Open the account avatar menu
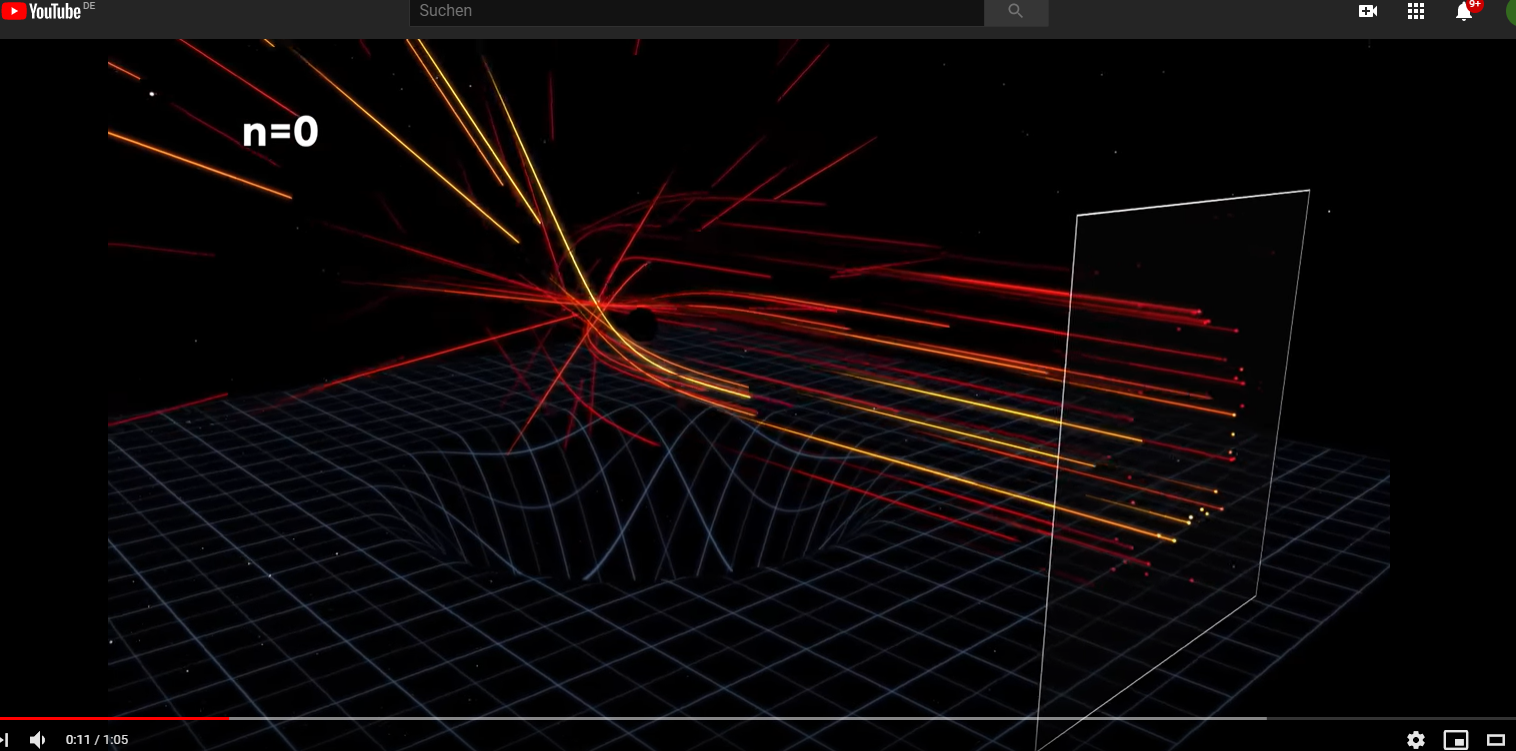The image size is (1516, 751). [1510, 11]
